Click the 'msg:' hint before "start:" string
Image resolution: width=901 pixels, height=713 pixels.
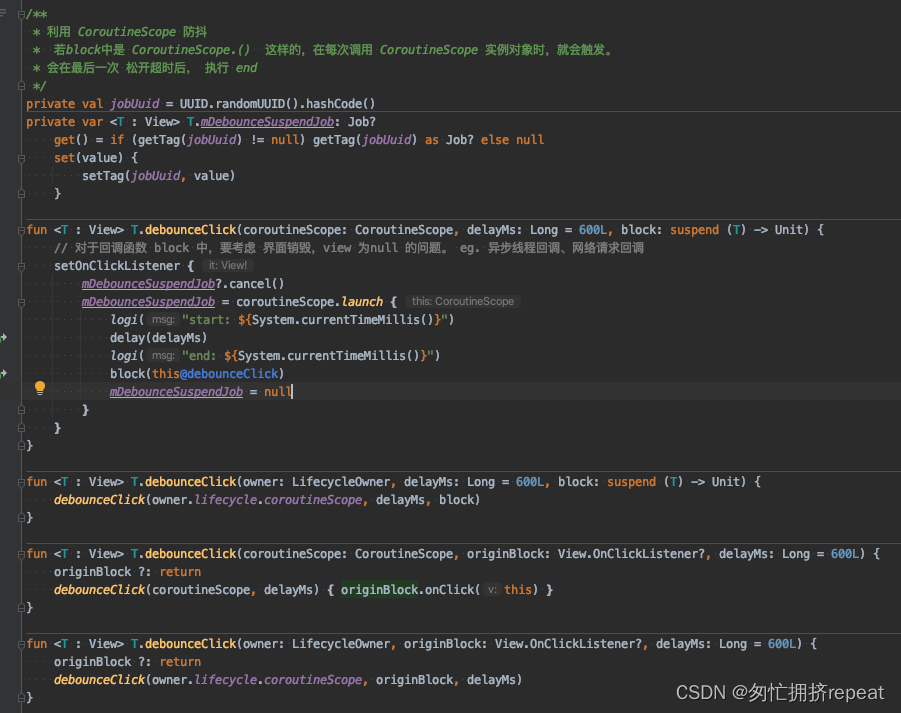click(x=163, y=319)
